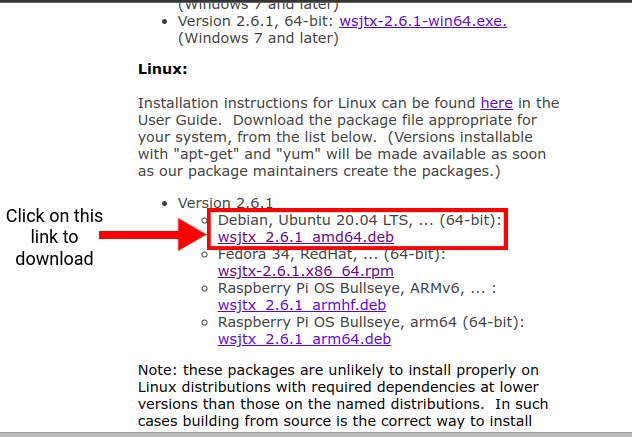Download wsjtx_2.6.1_arm64.deb package

pyautogui.click(x=302, y=339)
